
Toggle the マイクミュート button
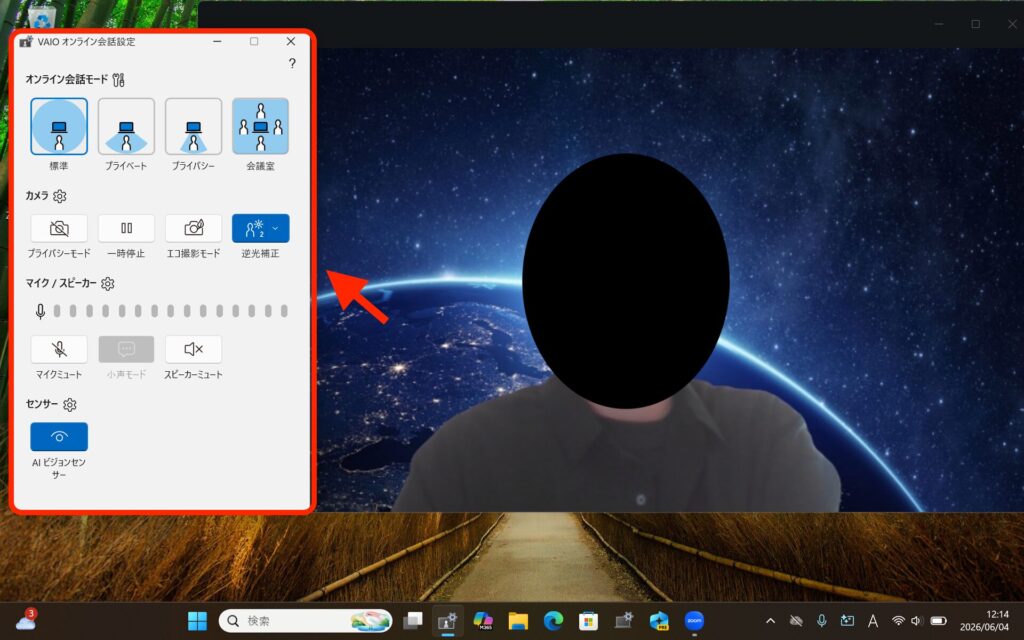59,349
